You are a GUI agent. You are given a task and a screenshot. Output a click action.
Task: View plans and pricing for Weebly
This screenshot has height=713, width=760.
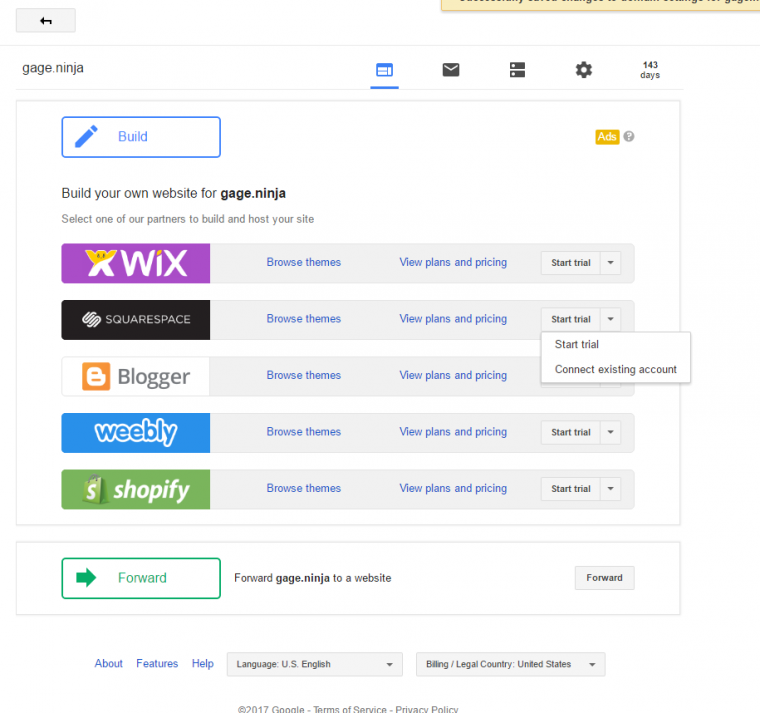point(453,432)
